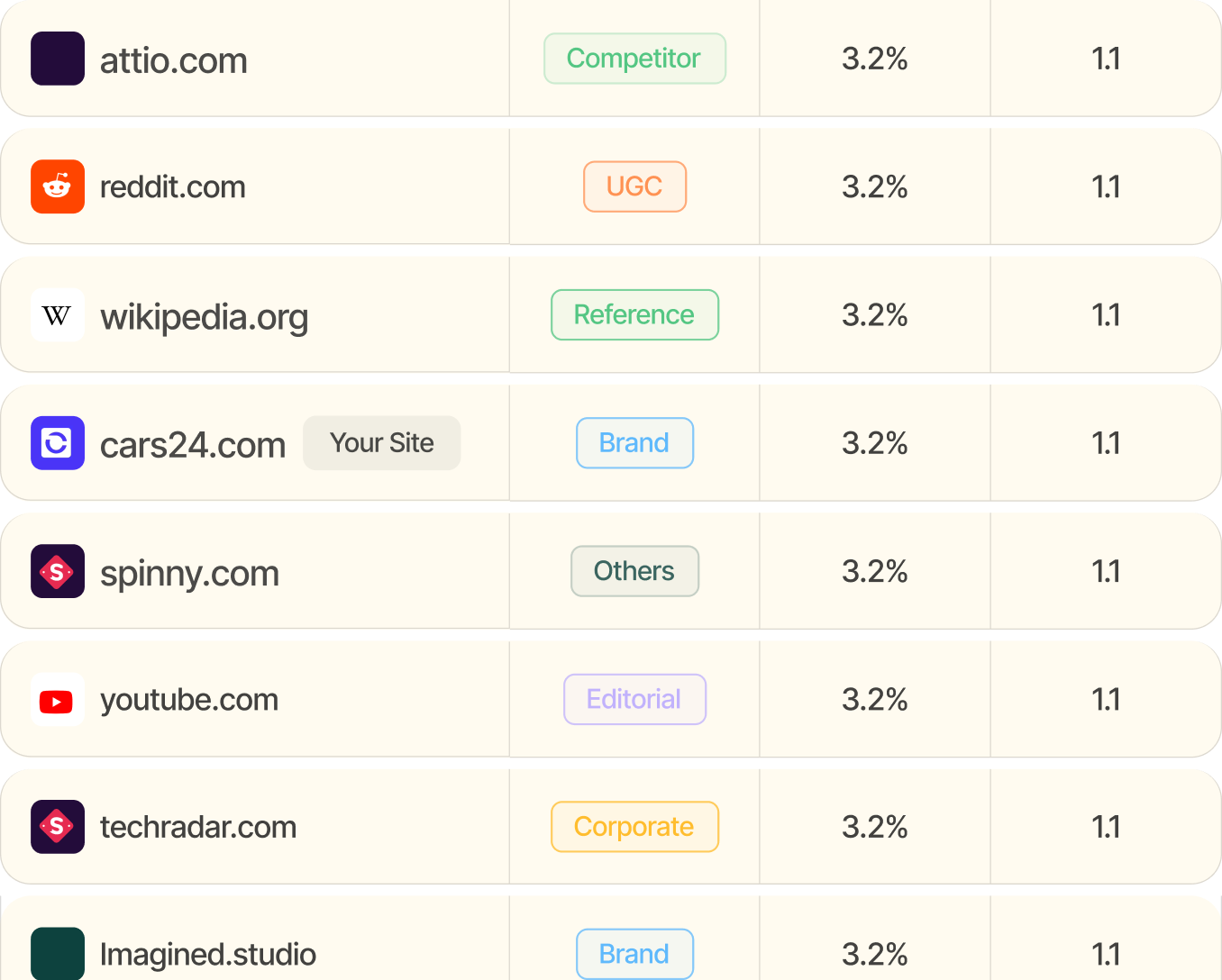
Task: Click the YouTube play logo icon
Action: [x=58, y=700]
